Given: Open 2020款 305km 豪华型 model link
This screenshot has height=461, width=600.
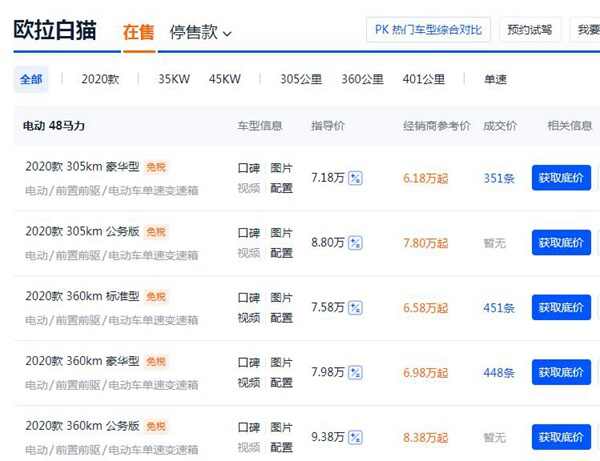Looking at the screenshot, I should coord(82,167).
